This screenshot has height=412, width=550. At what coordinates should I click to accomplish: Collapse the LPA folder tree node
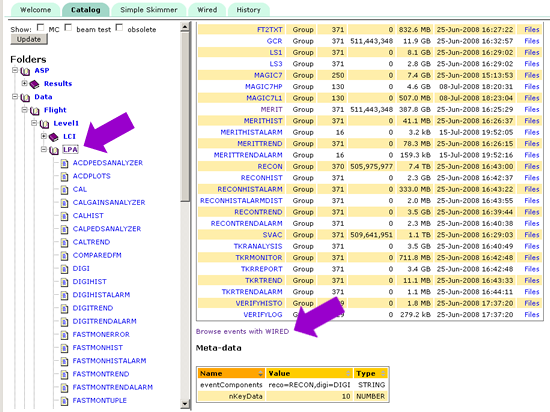pos(43,149)
